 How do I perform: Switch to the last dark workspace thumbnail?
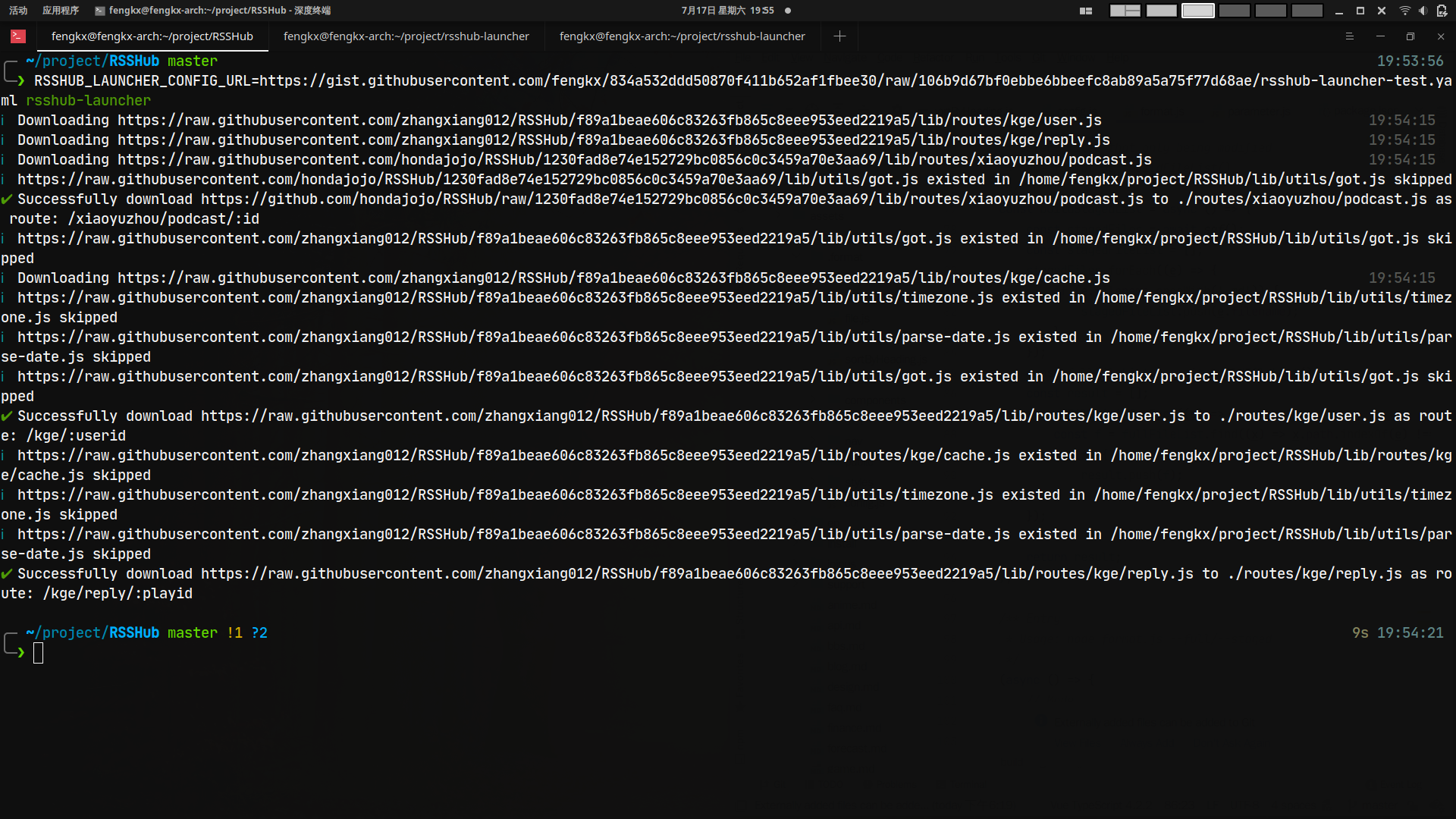click(1307, 11)
